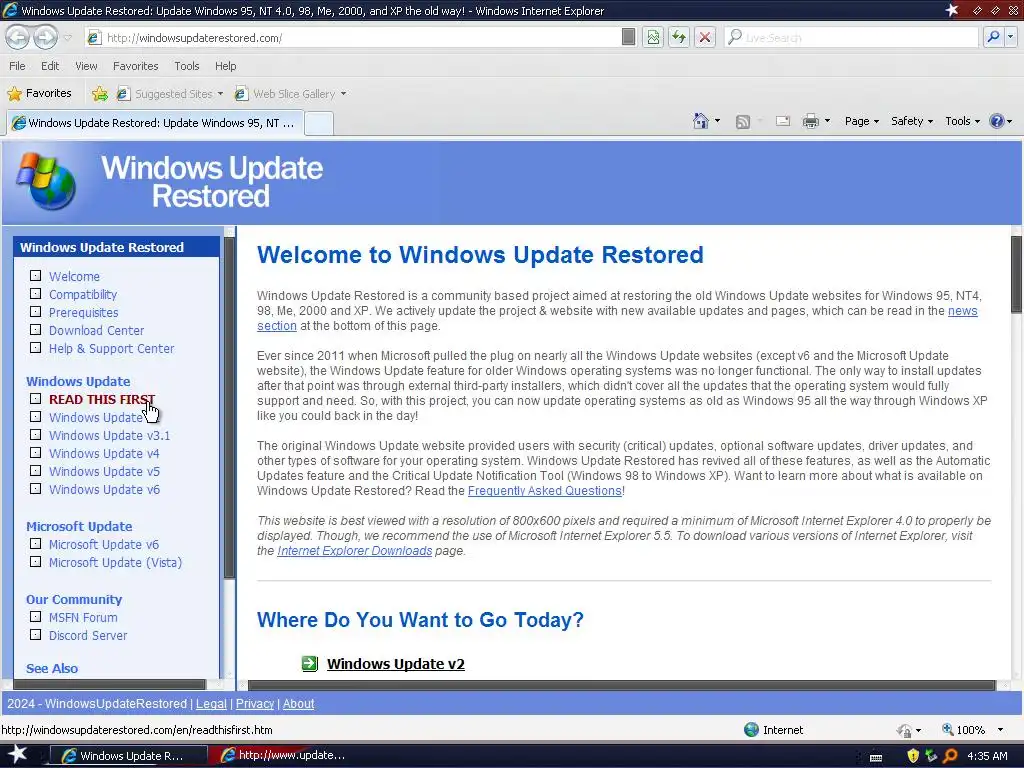Open the Windows Update v2 heading link
The height and width of the screenshot is (768, 1024).
[x=396, y=664]
